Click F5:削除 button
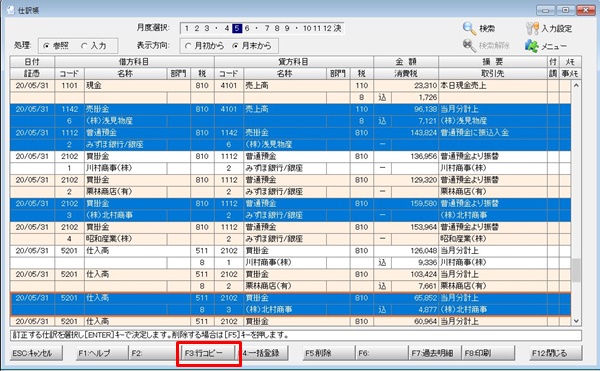The width and height of the screenshot is (600, 371). pyautogui.click(x=328, y=353)
